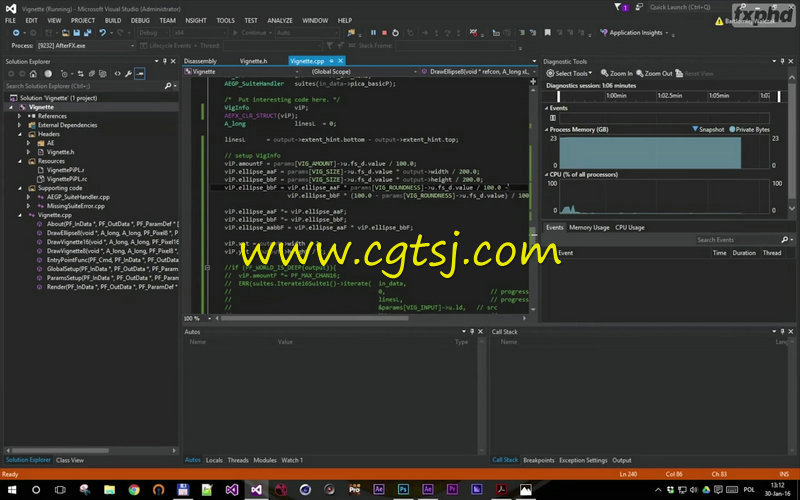Select AEGP_SuiteHandler.cpp in Solution Explorer
The image size is (800, 500).
pos(78,197)
